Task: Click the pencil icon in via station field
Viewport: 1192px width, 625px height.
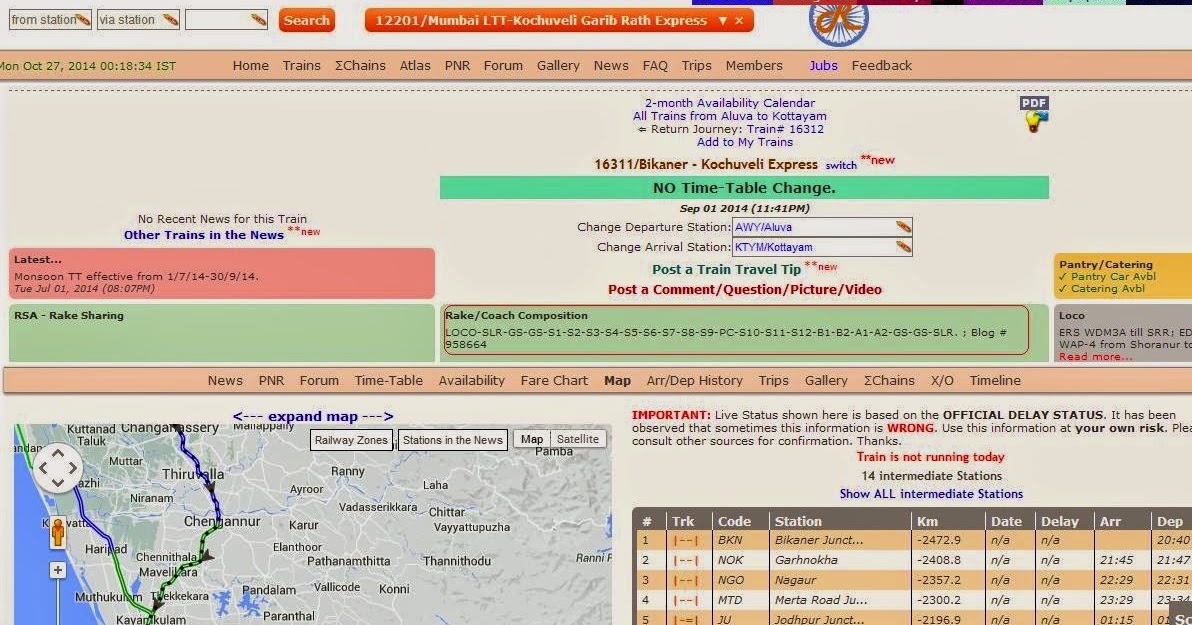Action: coord(171,20)
